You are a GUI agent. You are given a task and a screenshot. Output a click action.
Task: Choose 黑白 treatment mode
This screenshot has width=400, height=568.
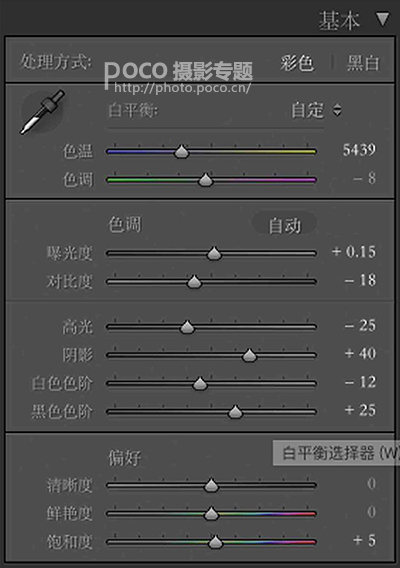[363, 63]
